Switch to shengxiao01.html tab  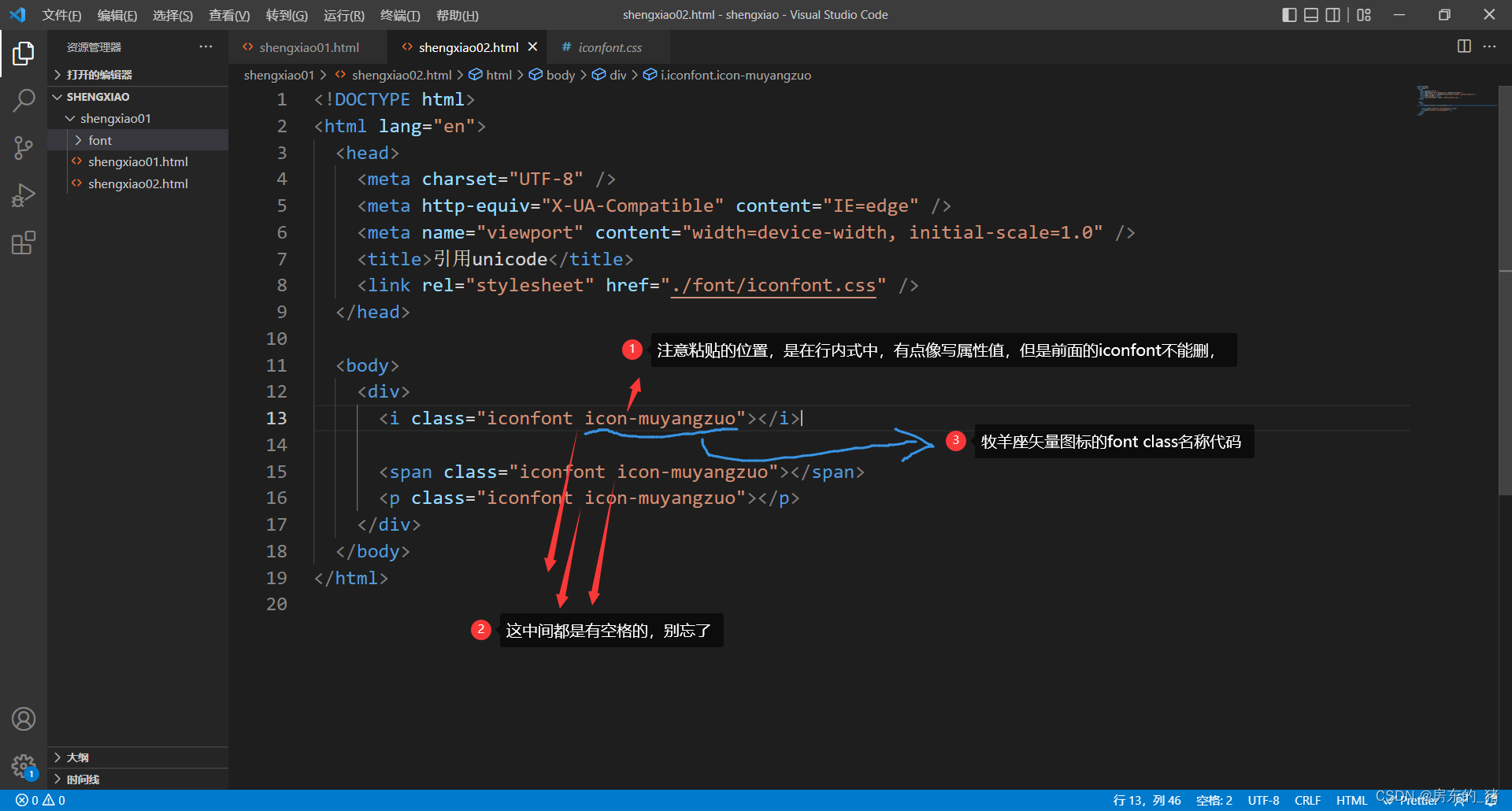(308, 47)
